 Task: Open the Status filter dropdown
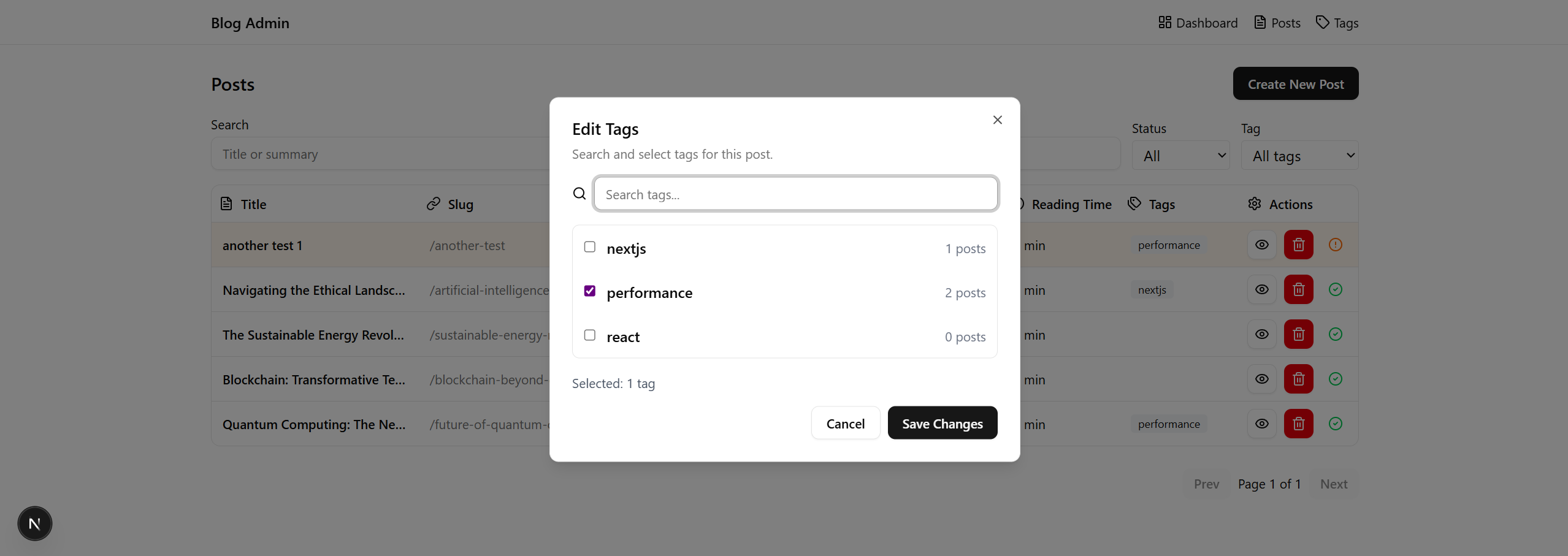click(1180, 156)
